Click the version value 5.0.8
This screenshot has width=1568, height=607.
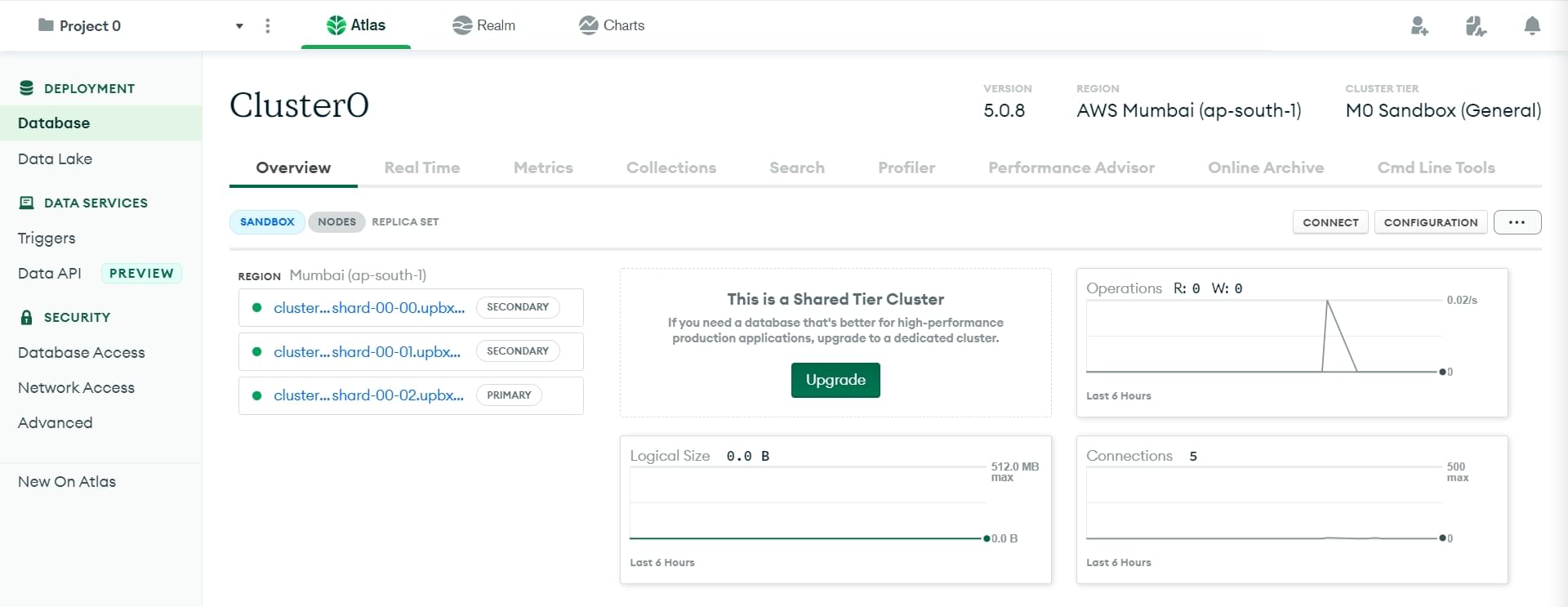tap(1004, 110)
